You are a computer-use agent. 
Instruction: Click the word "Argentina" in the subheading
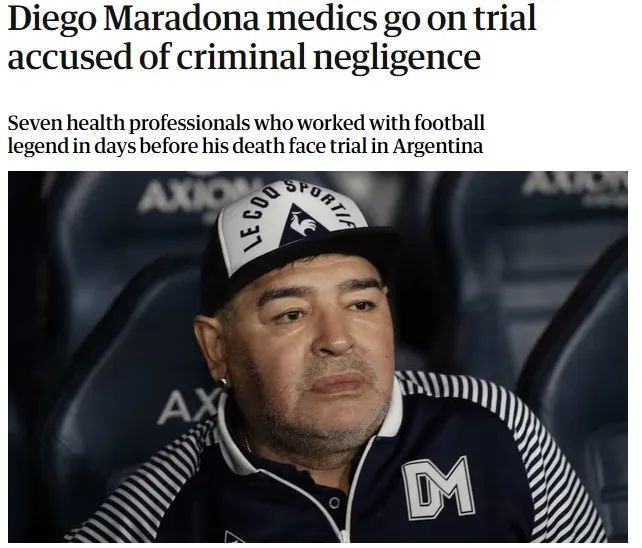click(x=438, y=147)
